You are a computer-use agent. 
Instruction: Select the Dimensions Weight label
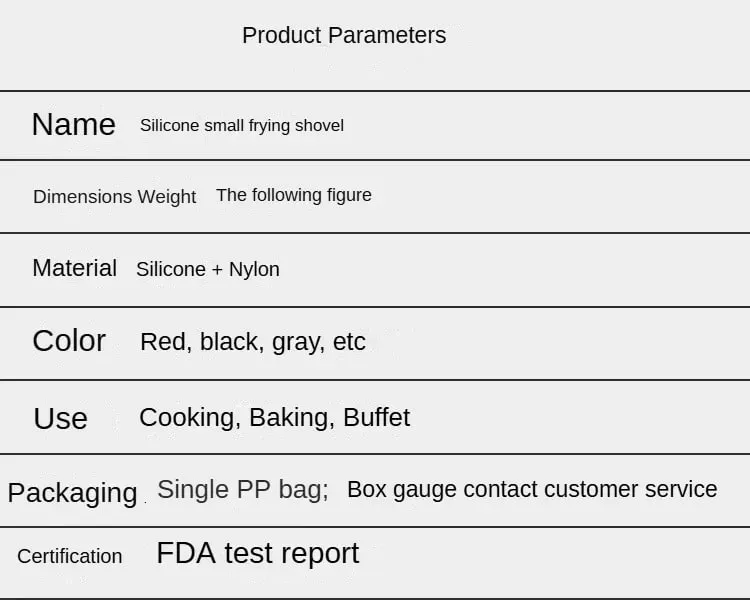click(x=114, y=197)
